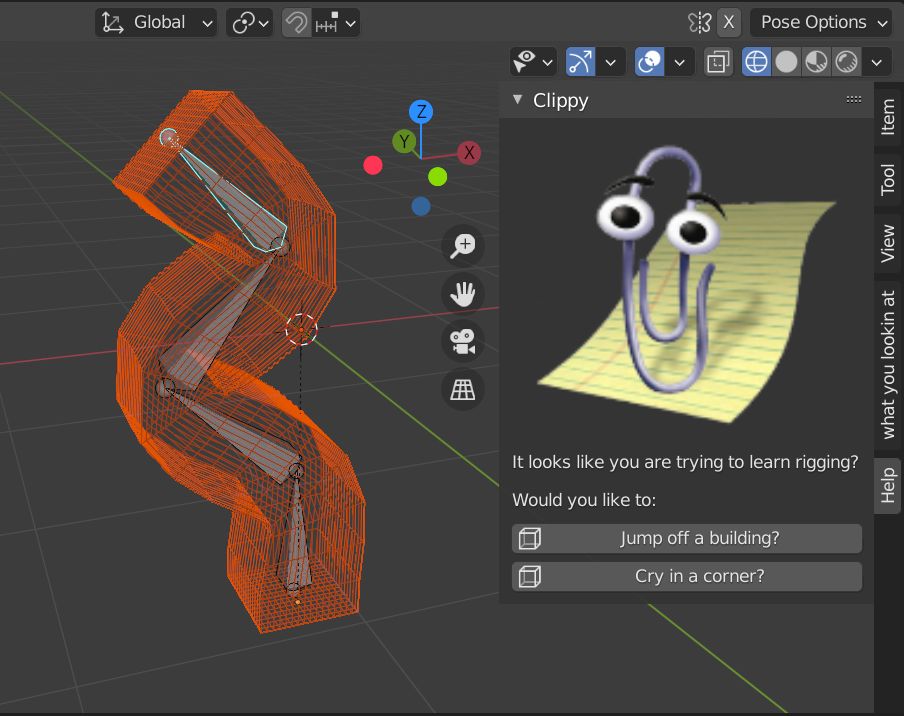Enable material preview shading
Viewport: 904px width, 716px height.
[x=815, y=61]
